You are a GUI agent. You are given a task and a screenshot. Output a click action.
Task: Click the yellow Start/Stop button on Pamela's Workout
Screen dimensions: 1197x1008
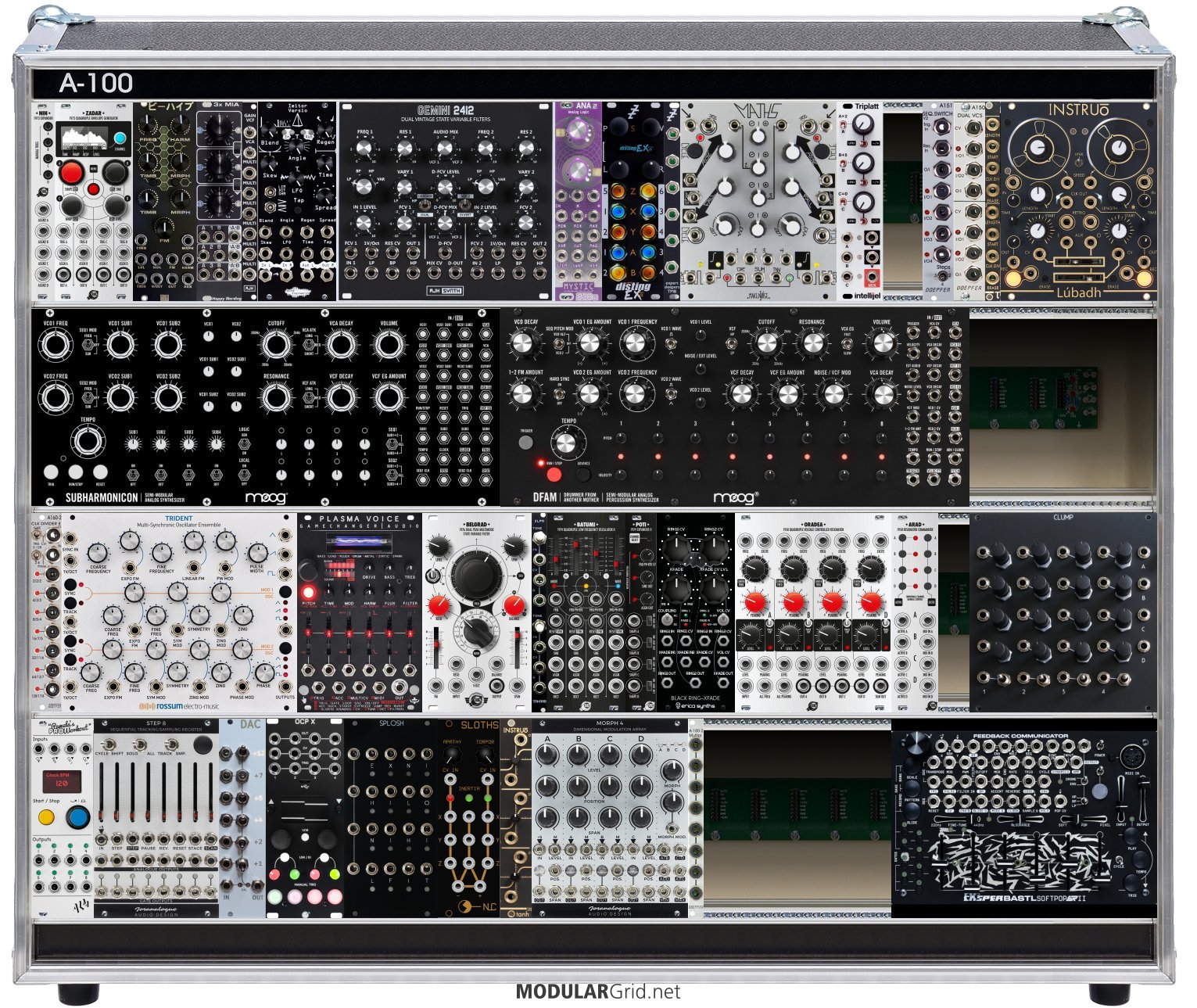[x=47, y=819]
